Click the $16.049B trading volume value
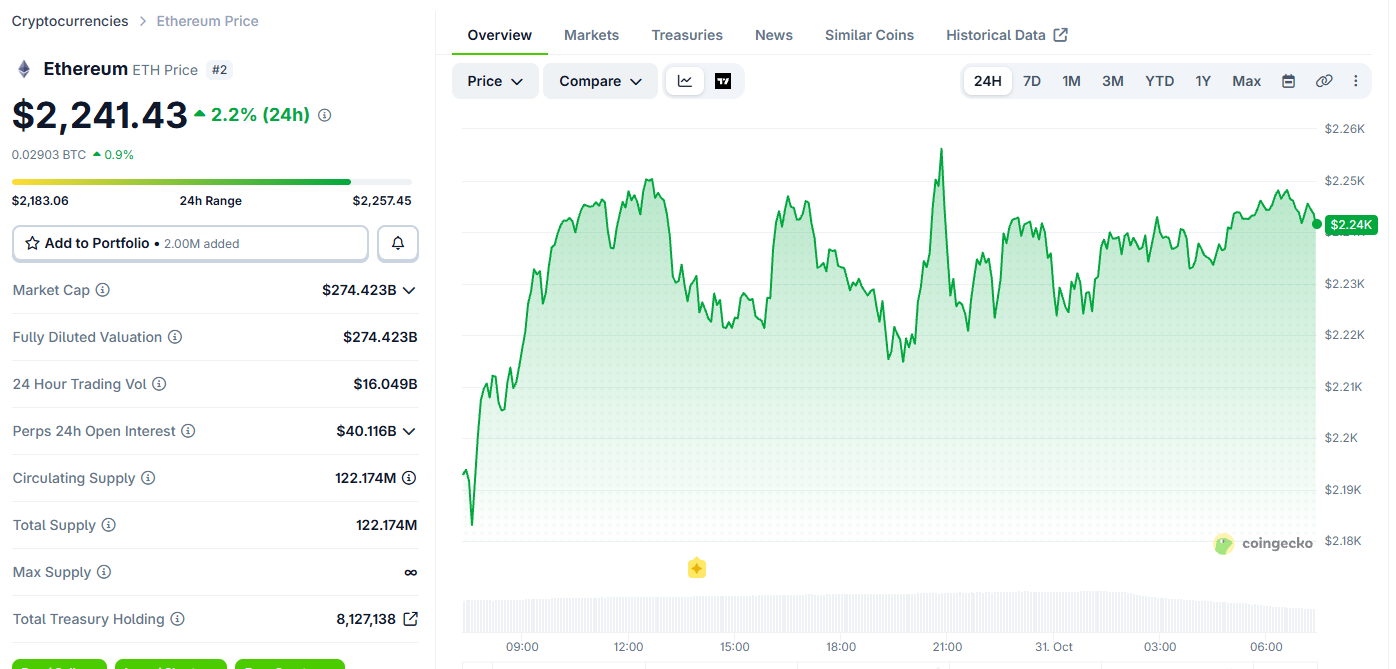 385,384
